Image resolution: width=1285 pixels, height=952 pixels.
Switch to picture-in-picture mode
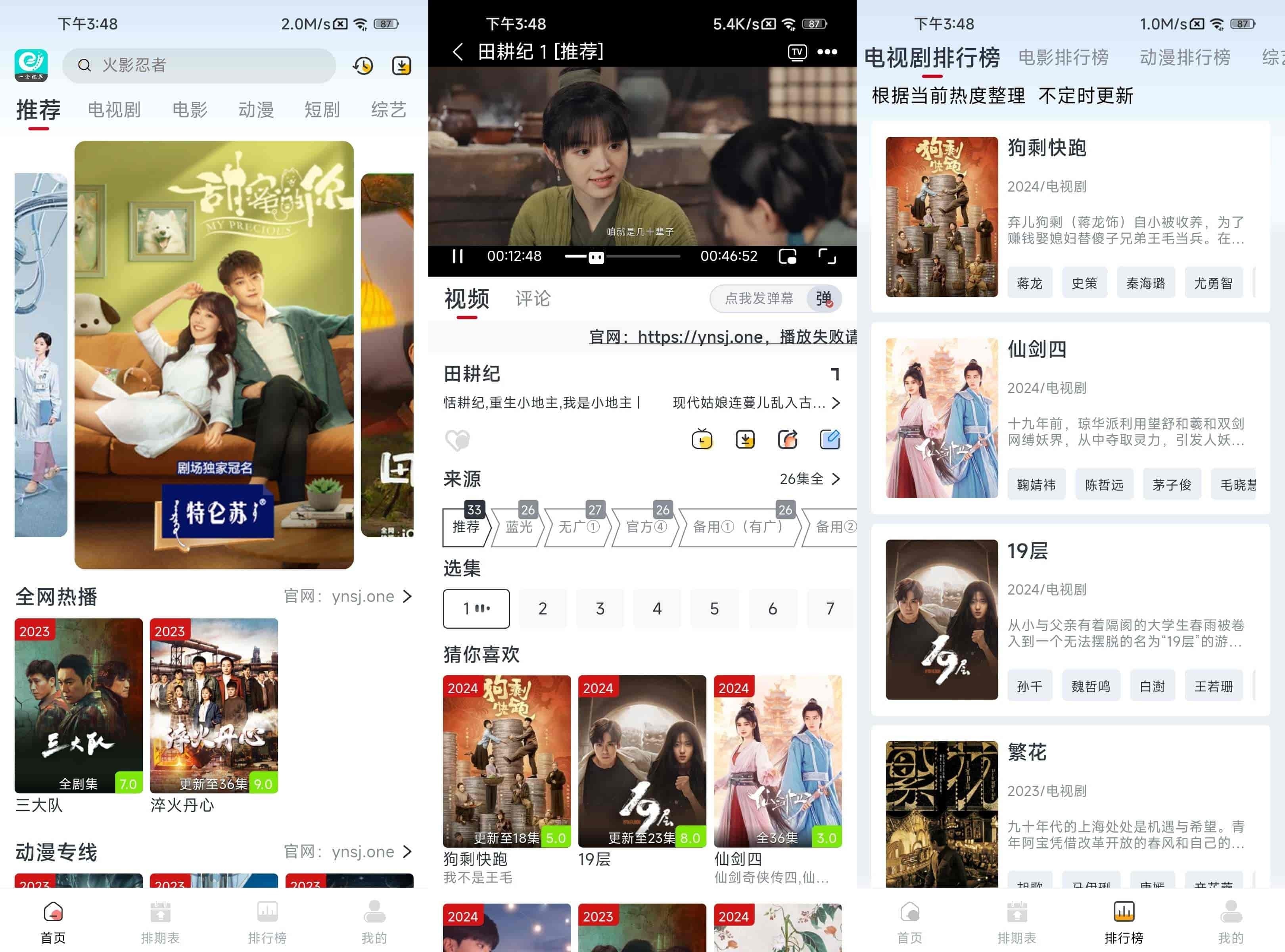pos(787,256)
